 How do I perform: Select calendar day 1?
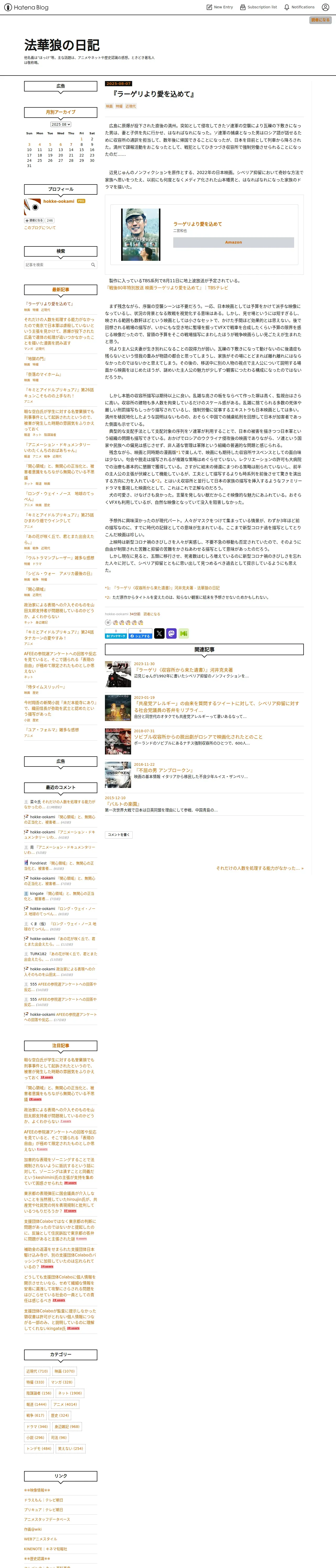click(81, 139)
